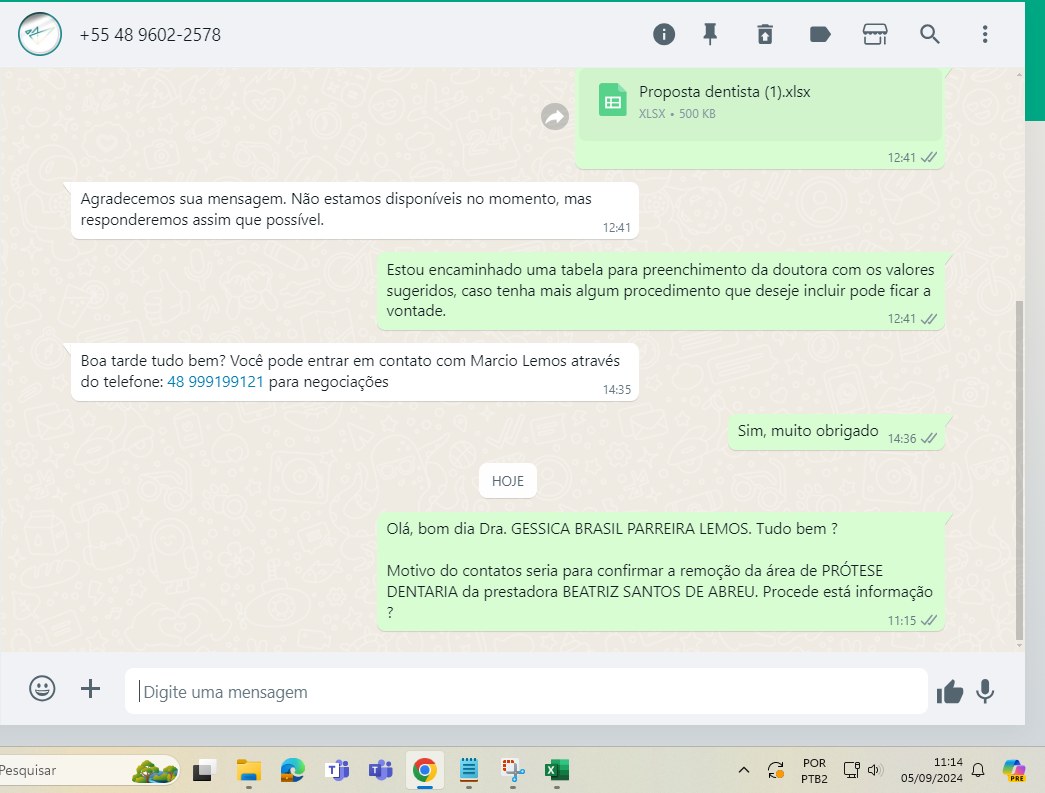Click the green spreadsheet file icon
This screenshot has height=793, width=1045.
pos(612,100)
